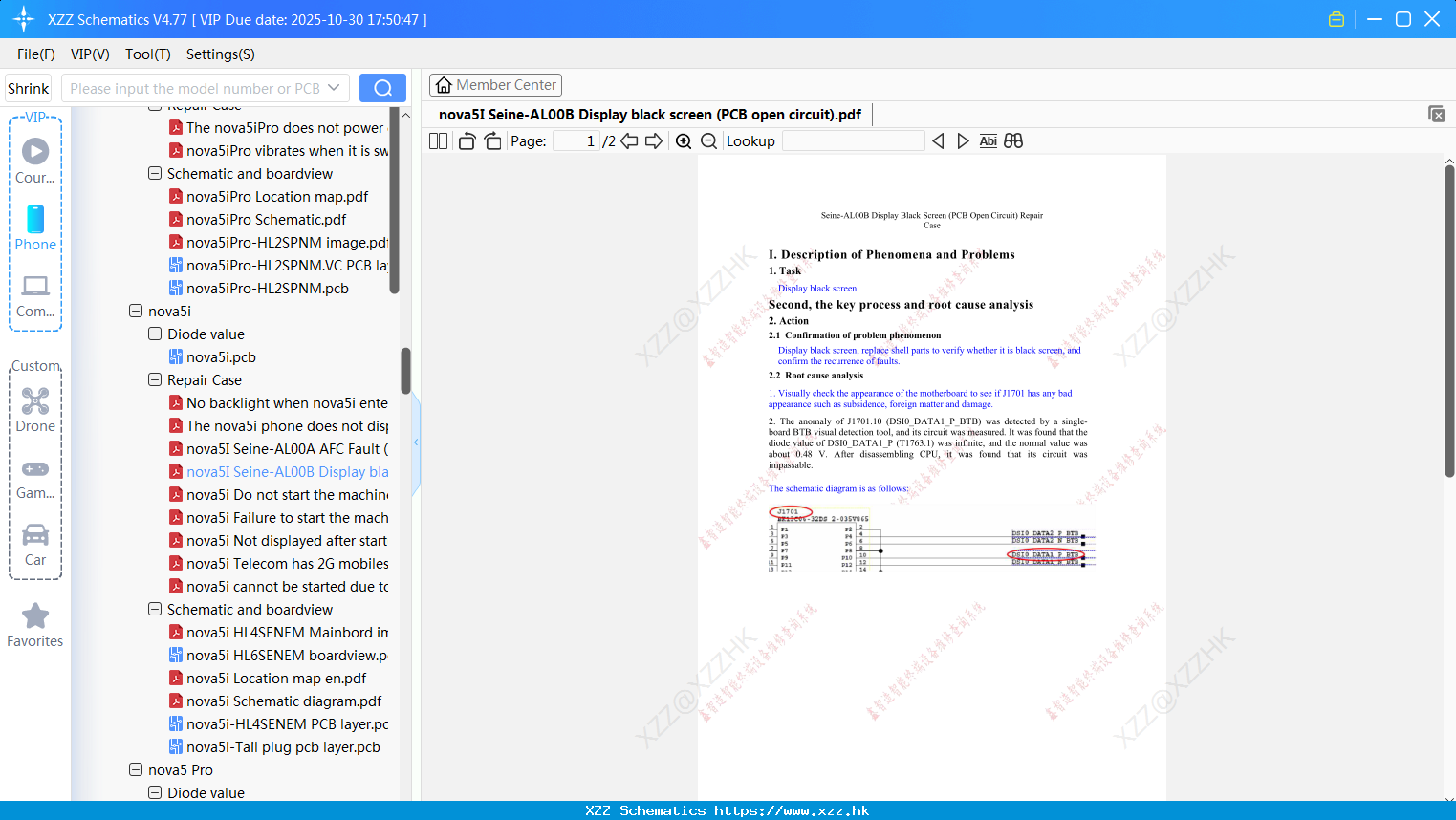The width and height of the screenshot is (1456, 820).
Task: Rotate page counterclockwise icon
Action: tap(467, 141)
